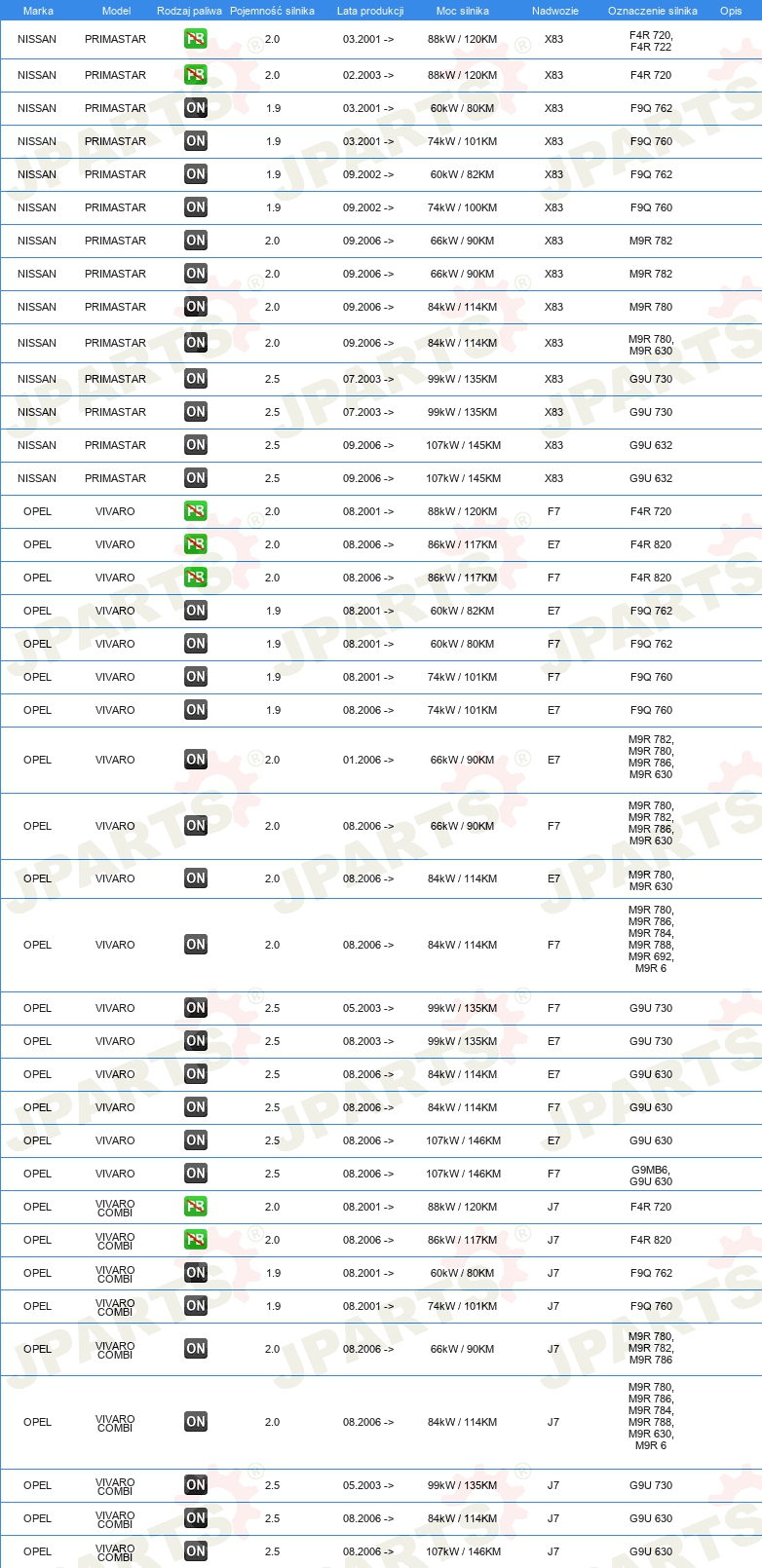Click the '08.2003 ->' production date cell

[x=368, y=1041]
